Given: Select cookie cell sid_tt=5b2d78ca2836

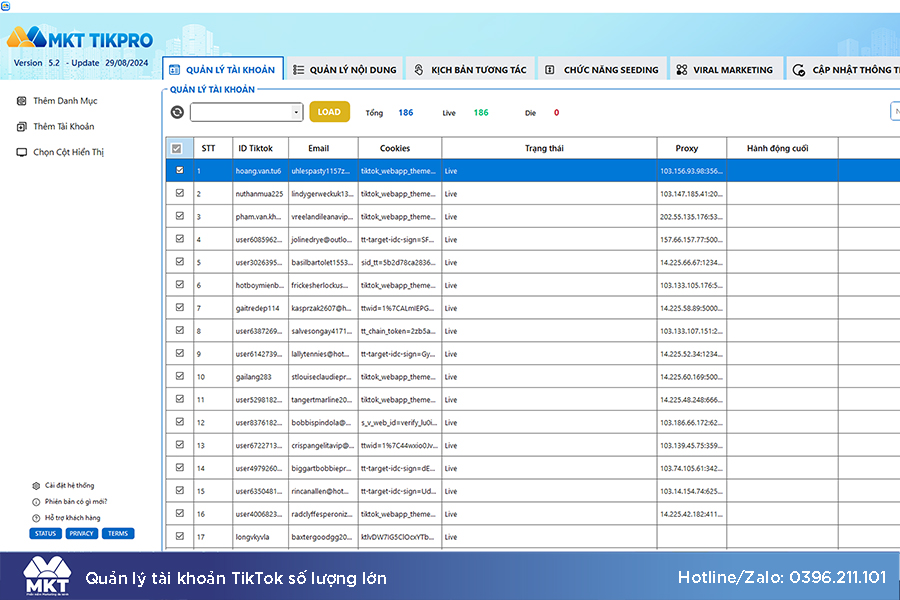Looking at the screenshot, I should [x=400, y=262].
